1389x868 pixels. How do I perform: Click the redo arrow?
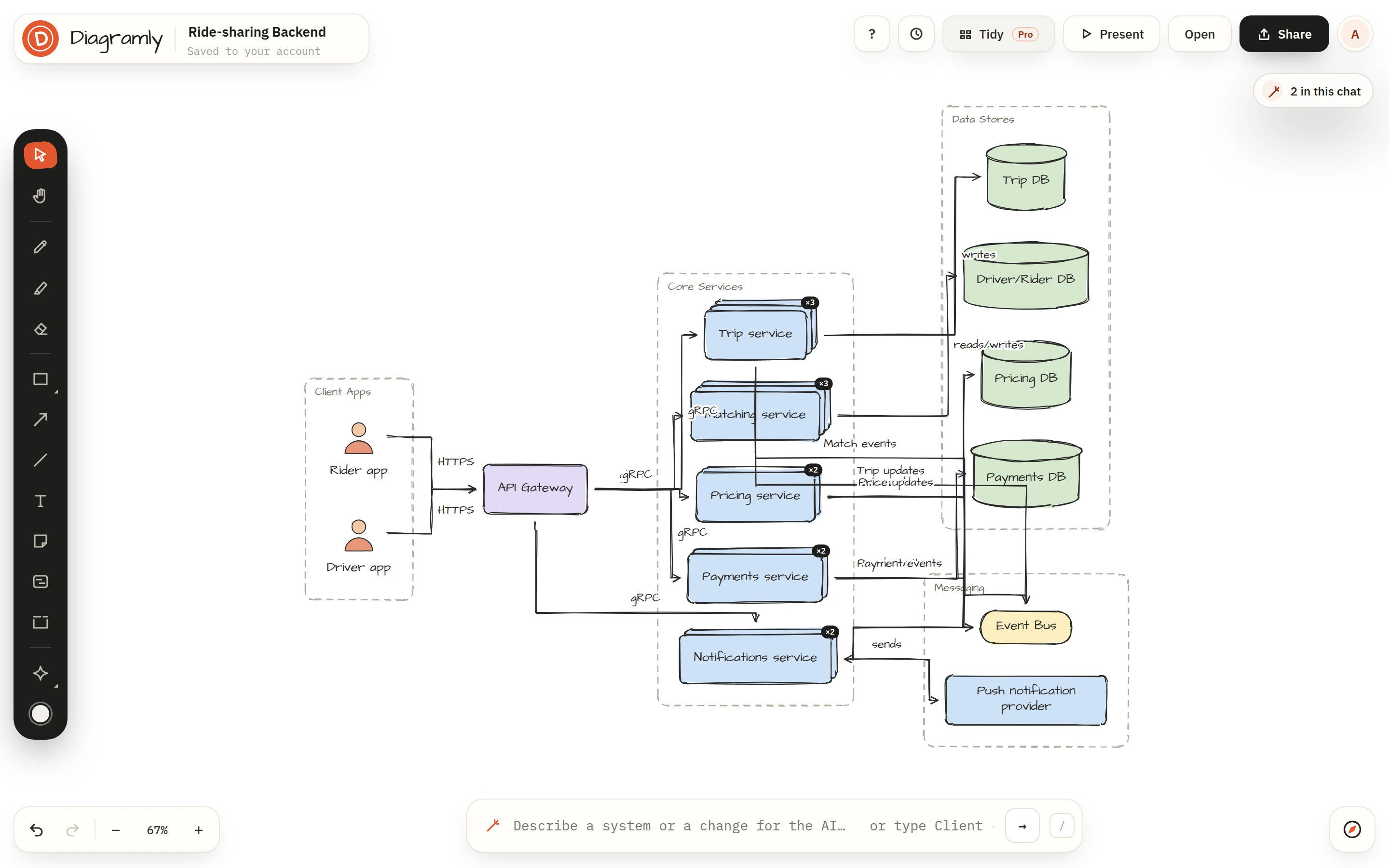pos(72,830)
